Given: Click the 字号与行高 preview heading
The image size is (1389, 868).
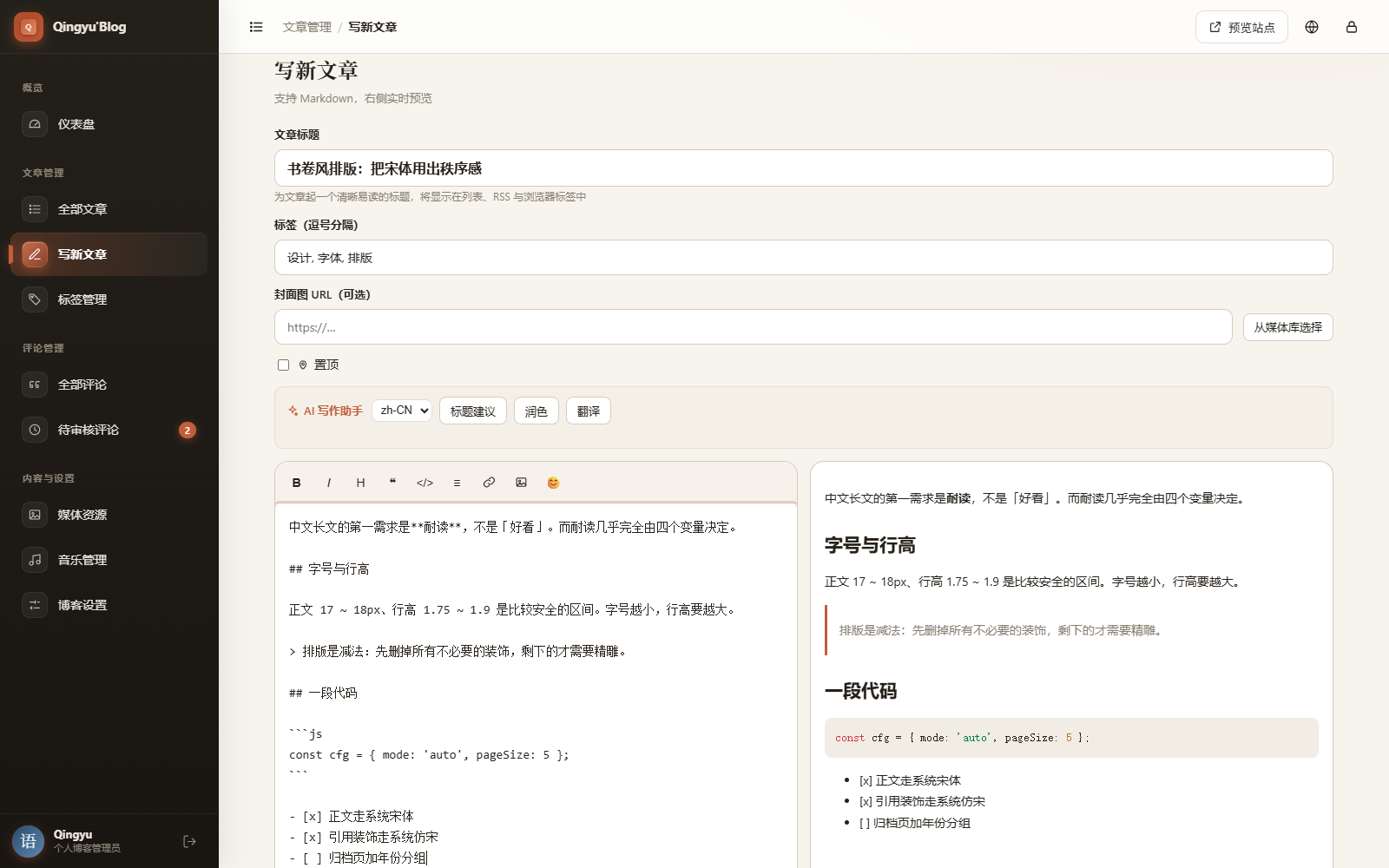Looking at the screenshot, I should (x=870, y=545).
